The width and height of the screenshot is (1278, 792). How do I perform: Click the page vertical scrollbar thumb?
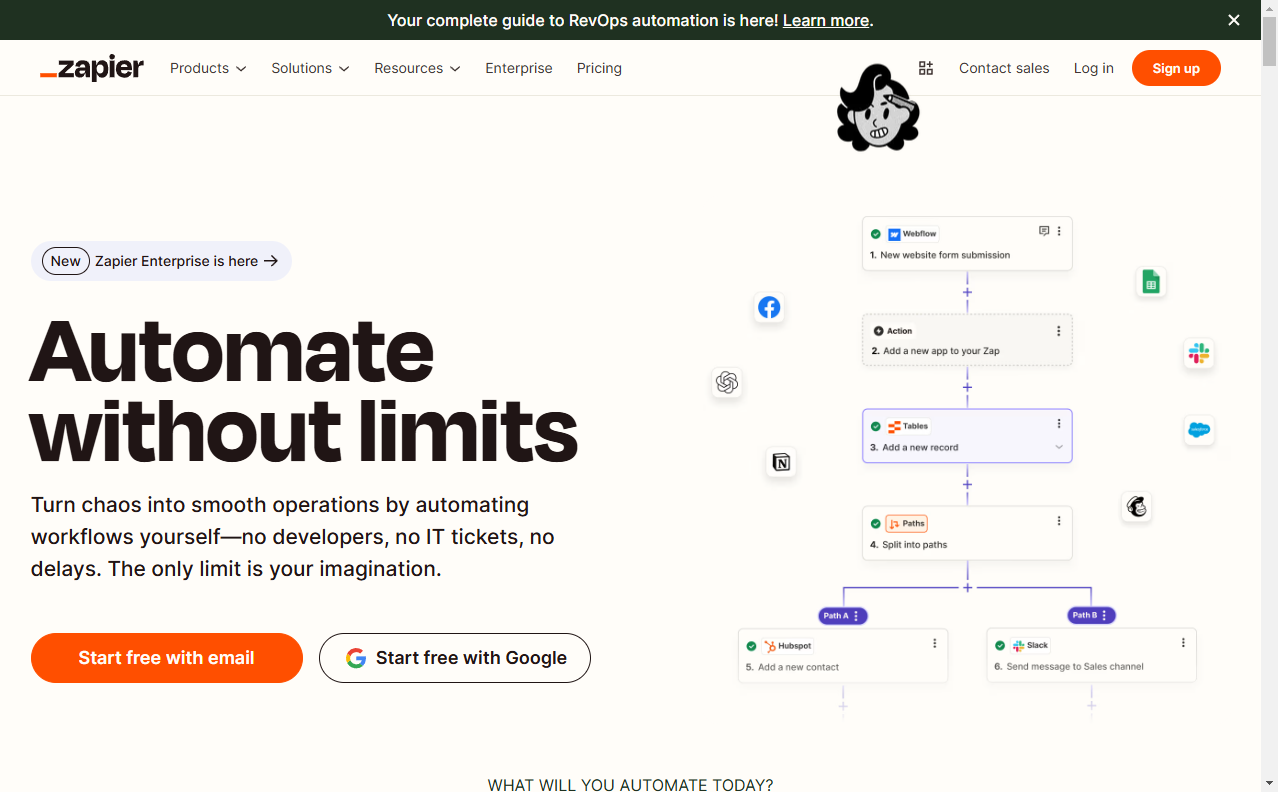point(1270,41)
